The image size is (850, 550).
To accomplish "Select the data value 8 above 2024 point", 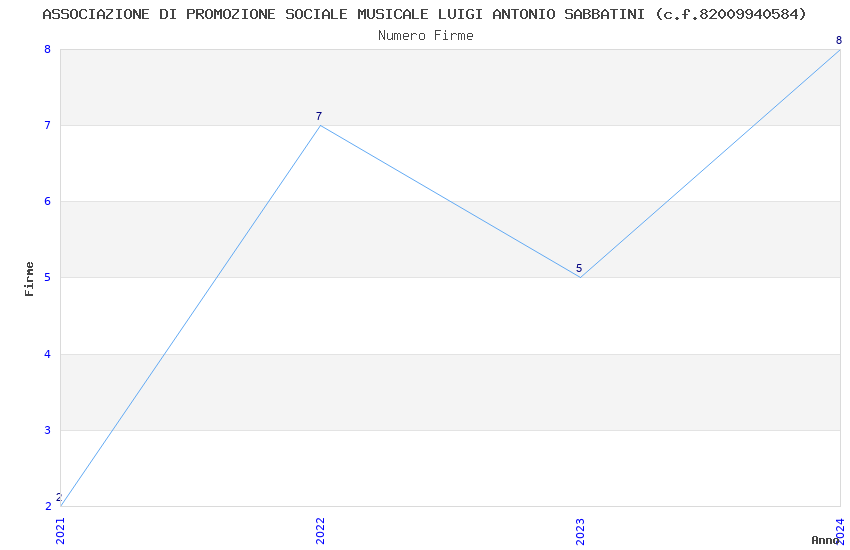I will (839, 40).
